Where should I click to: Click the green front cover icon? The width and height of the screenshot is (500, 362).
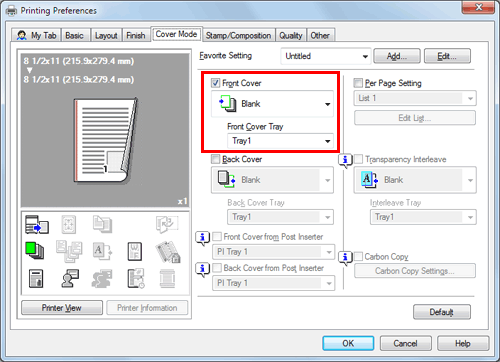[x=35, y=251]
